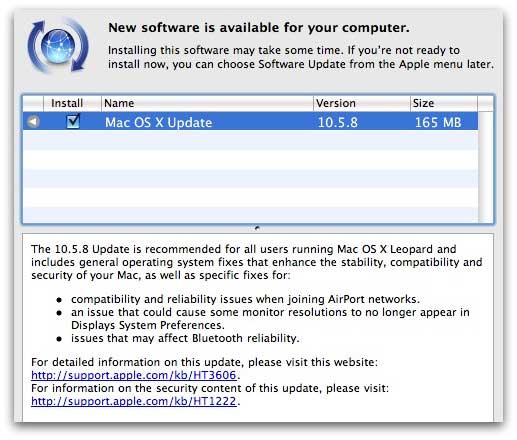Uncheck the Install checkbox for Mac OS X Update
The height and width of the screenshot is (440, 517).
(73, 121)
